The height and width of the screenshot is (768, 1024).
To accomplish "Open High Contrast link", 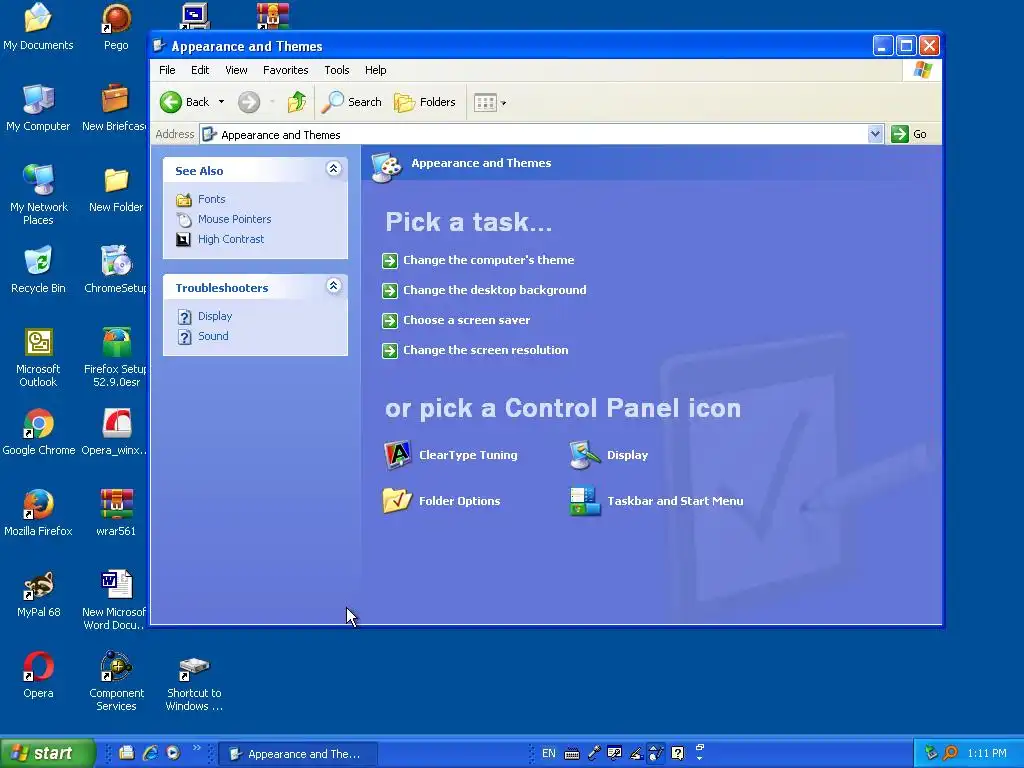I will click(x=231, y=239).
